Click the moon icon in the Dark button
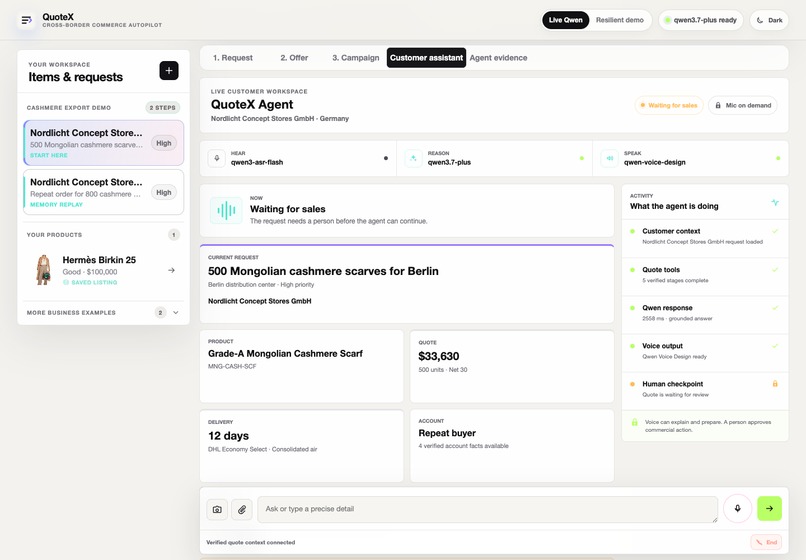 (x=760, y=20)
